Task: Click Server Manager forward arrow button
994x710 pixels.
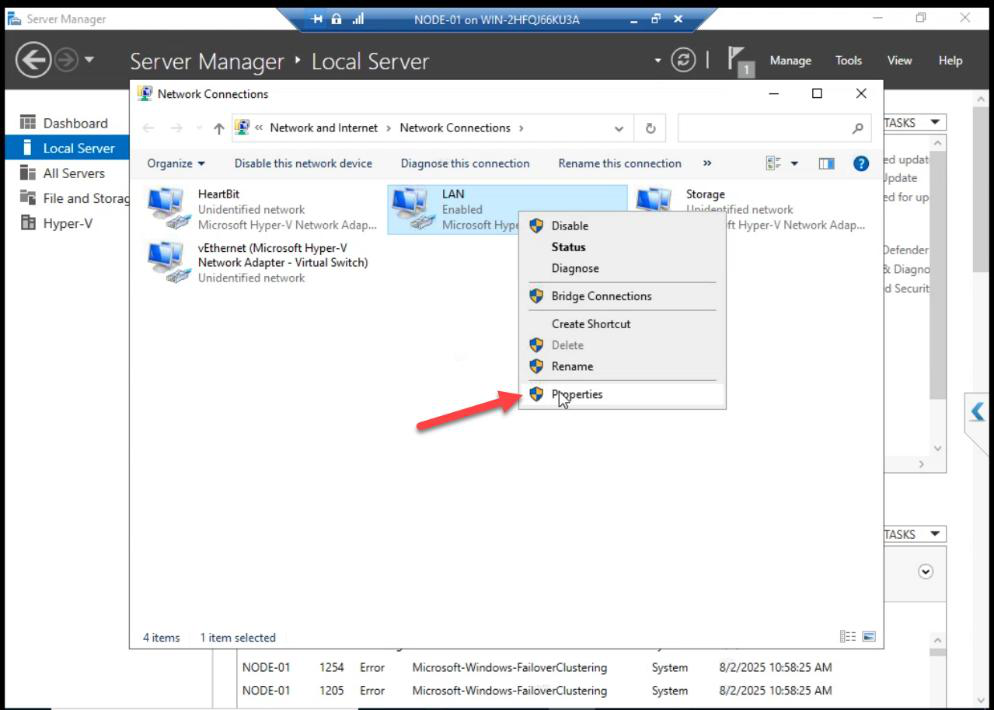Action: (x=66, y=61)
